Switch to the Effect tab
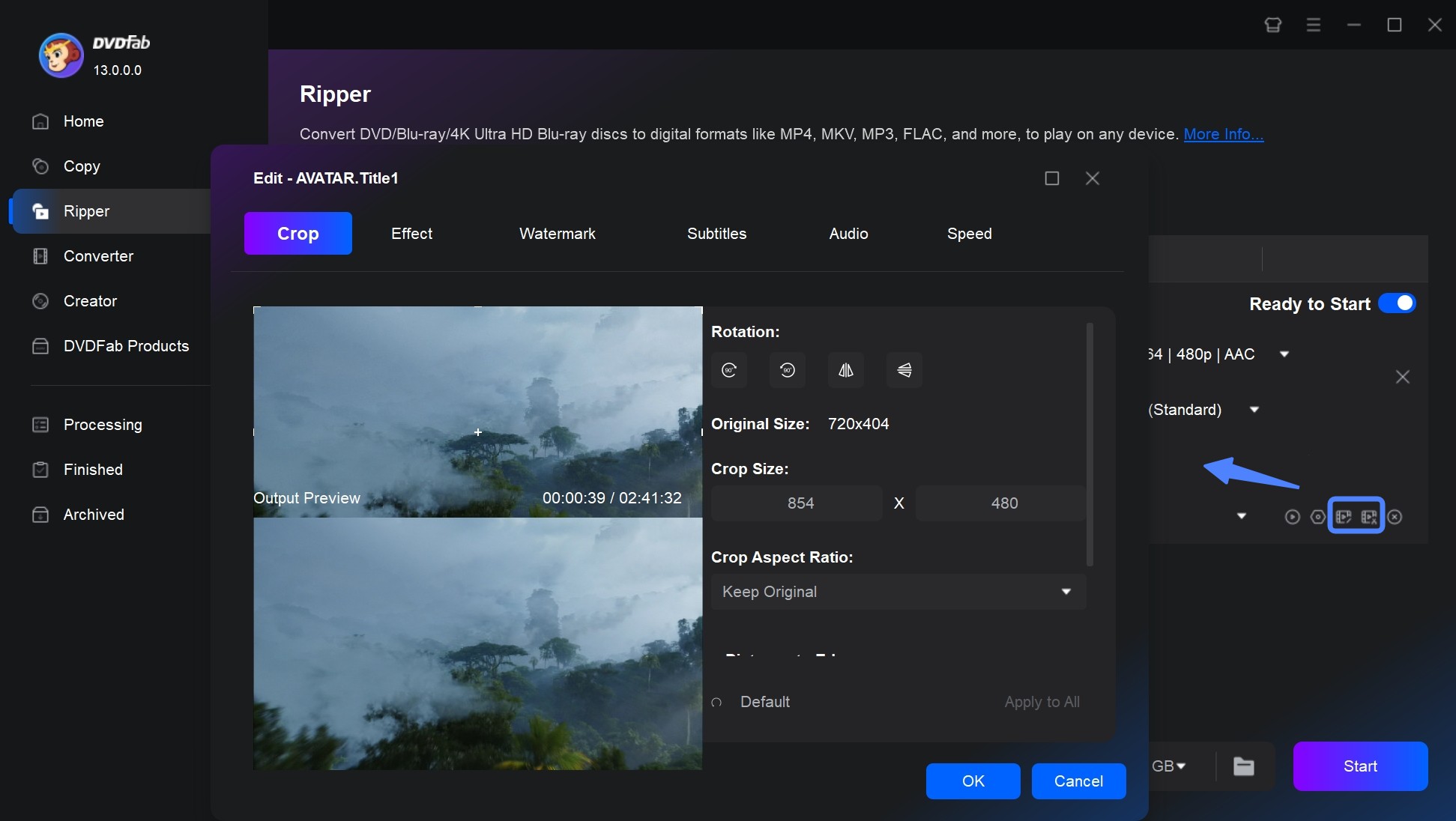1456x821 pixels. click(412, 232)
